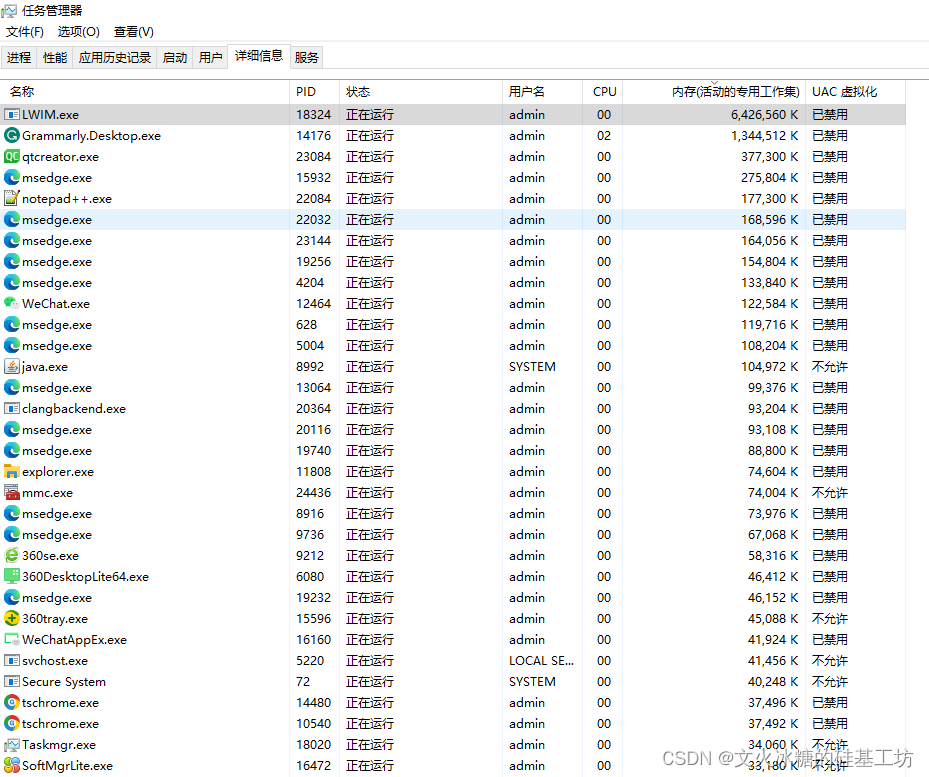Select msedge.exe row with PID 20116
Image resolution: width=929 pixels, height=777 pixels.
pos(453,430)
